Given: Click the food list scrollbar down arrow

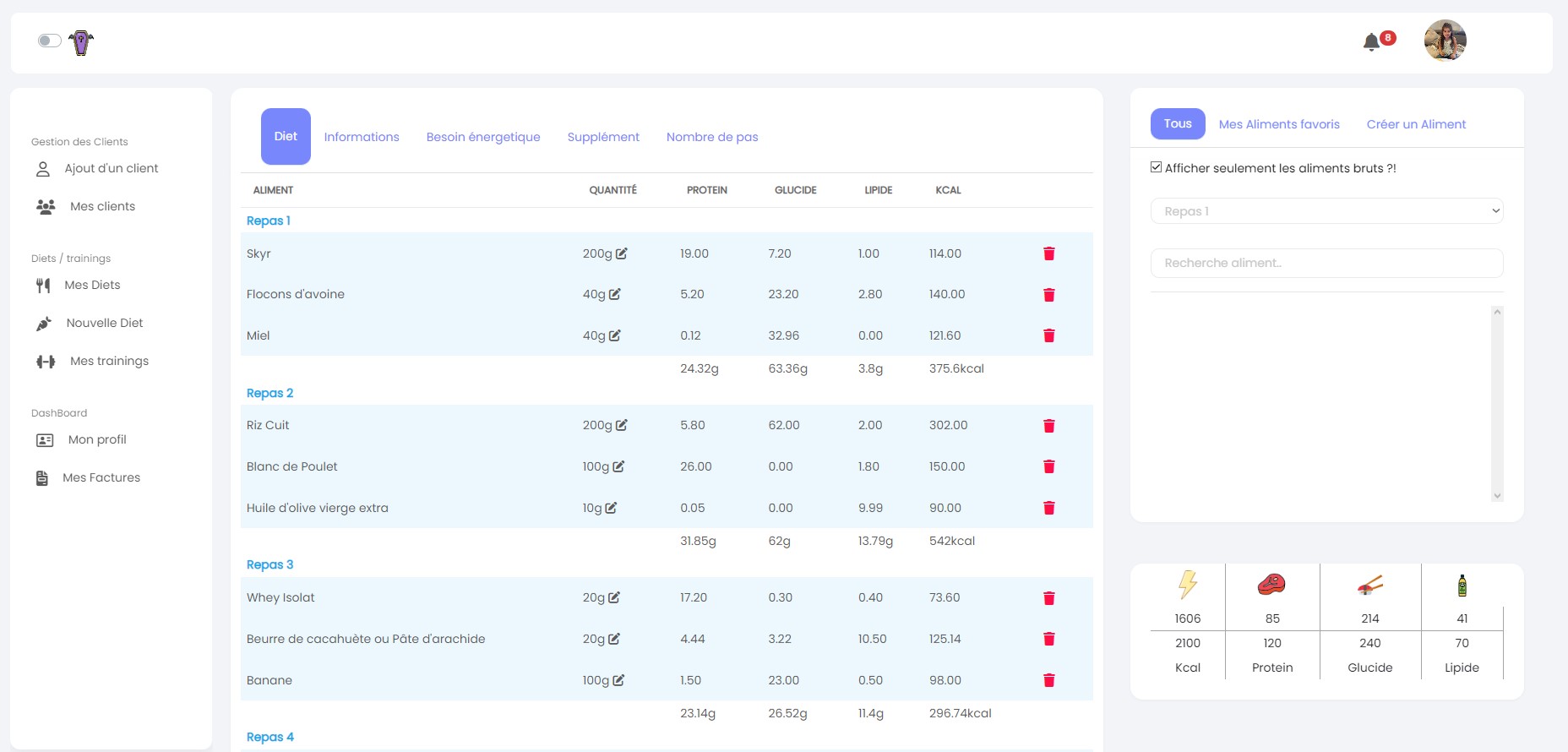Looking at the screenshot, I should pyautogui.click(x=1497, y=496).
